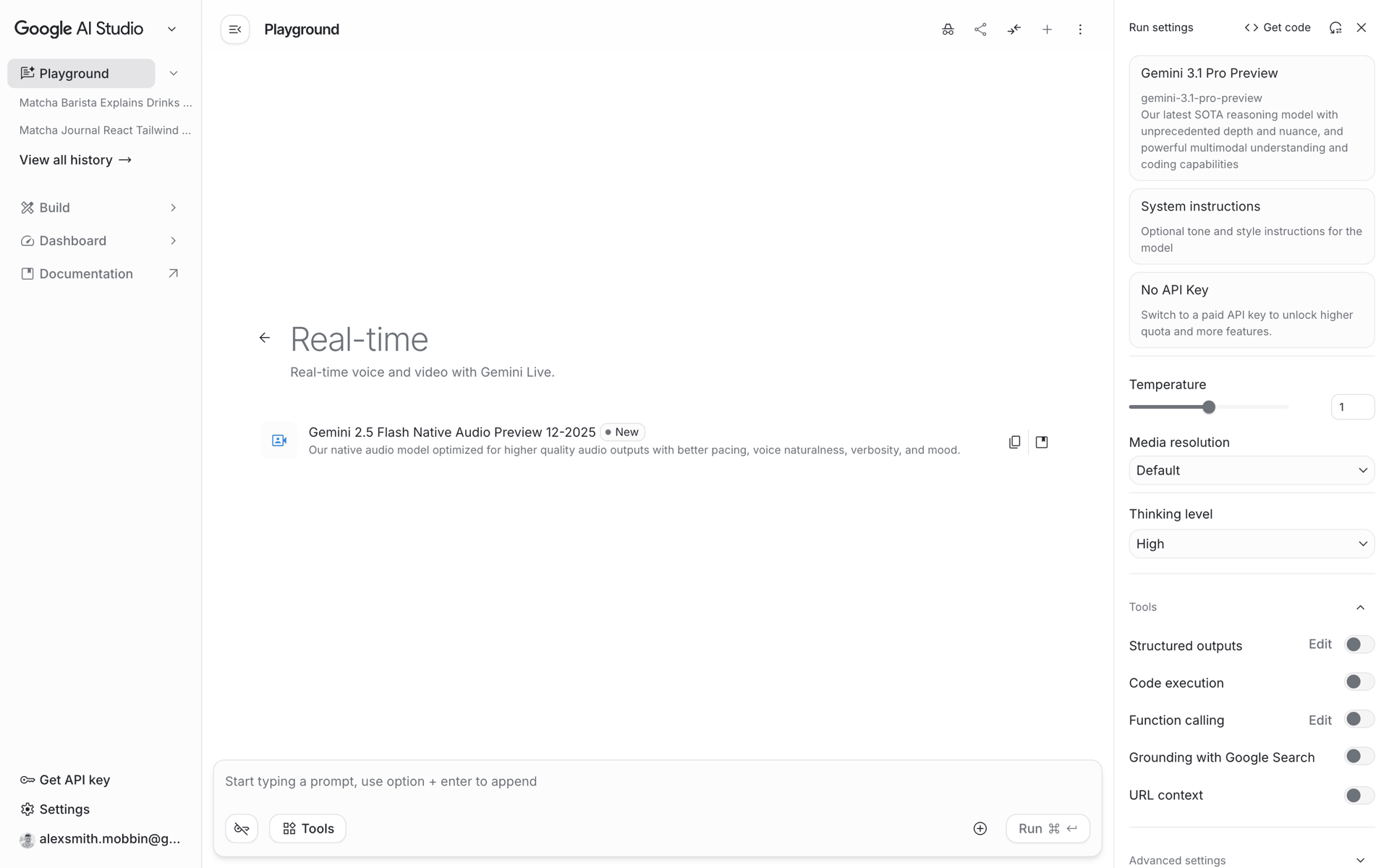Click Edit next to Structured outputs
Screen dimensions: 1389x868
[1320, 644]
